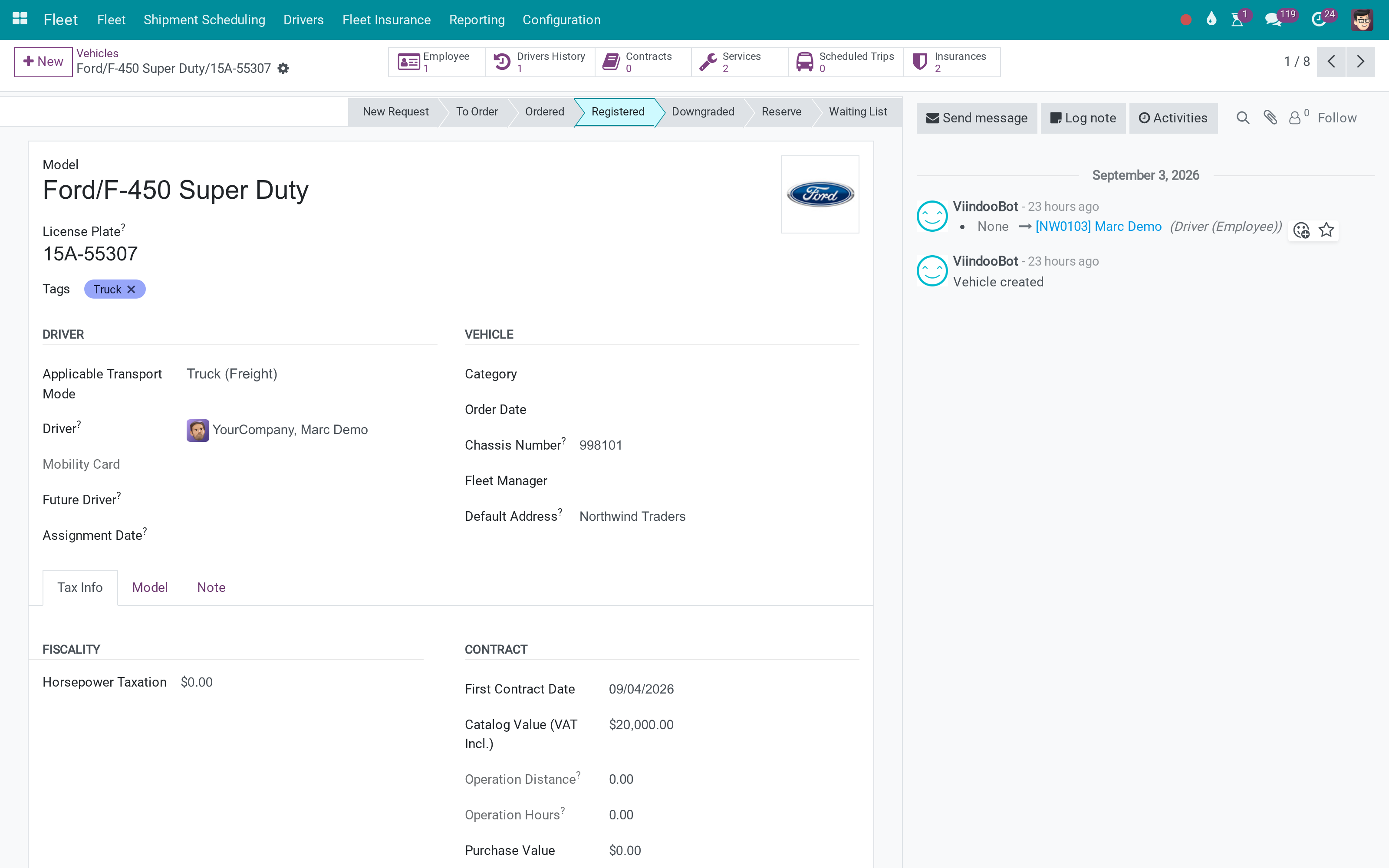Edit First Contract Date 09/04/2026
1389x868 pixels.
tap(641, 690)
